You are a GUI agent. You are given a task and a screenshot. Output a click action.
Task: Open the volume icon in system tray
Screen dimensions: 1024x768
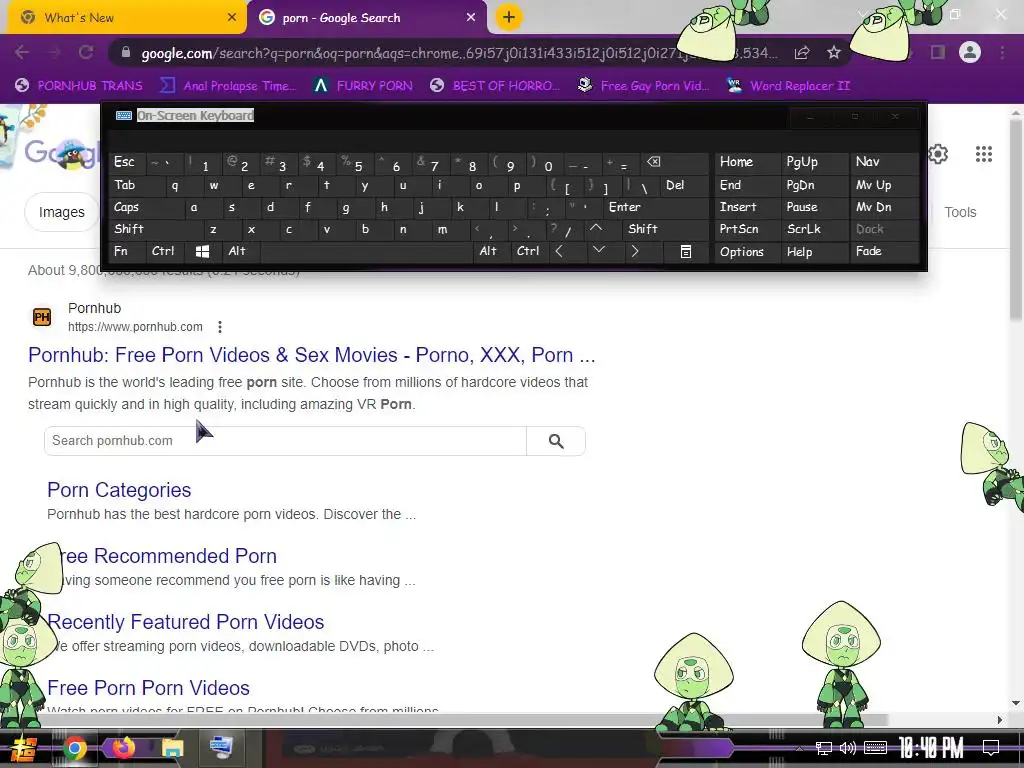[x=848, y=748]
